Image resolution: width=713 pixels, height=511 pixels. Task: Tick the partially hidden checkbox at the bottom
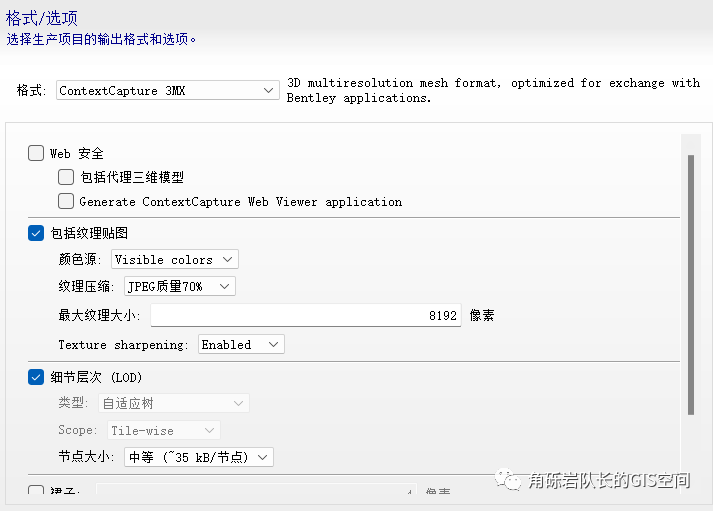tap(36, 492)
